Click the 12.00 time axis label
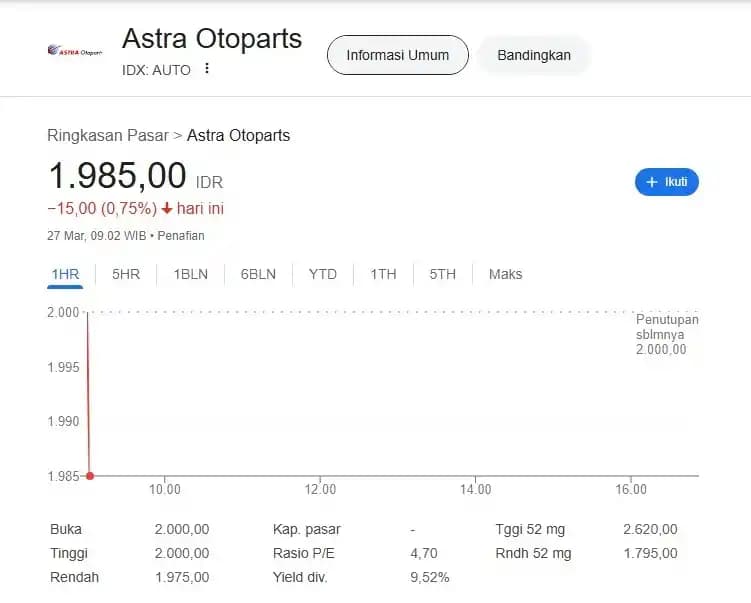751x603 pixels. pyautogui.click(x=320, y=489)
